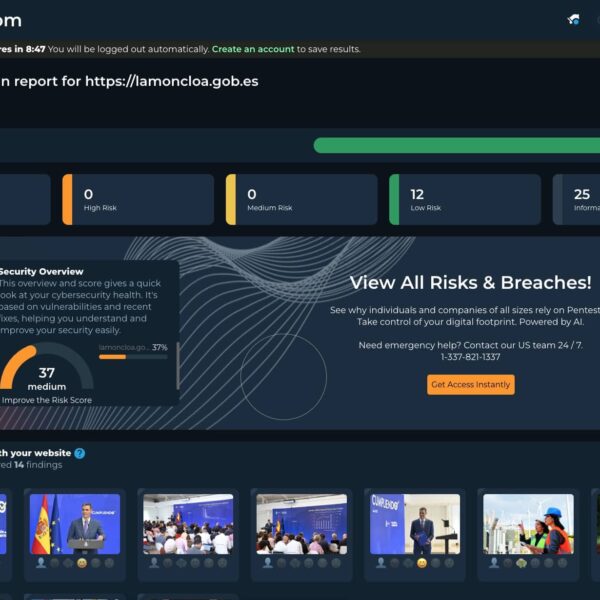600x600 pixels.
Task: Open the 0 High Risk card
Action: click(x=138, y=199)
